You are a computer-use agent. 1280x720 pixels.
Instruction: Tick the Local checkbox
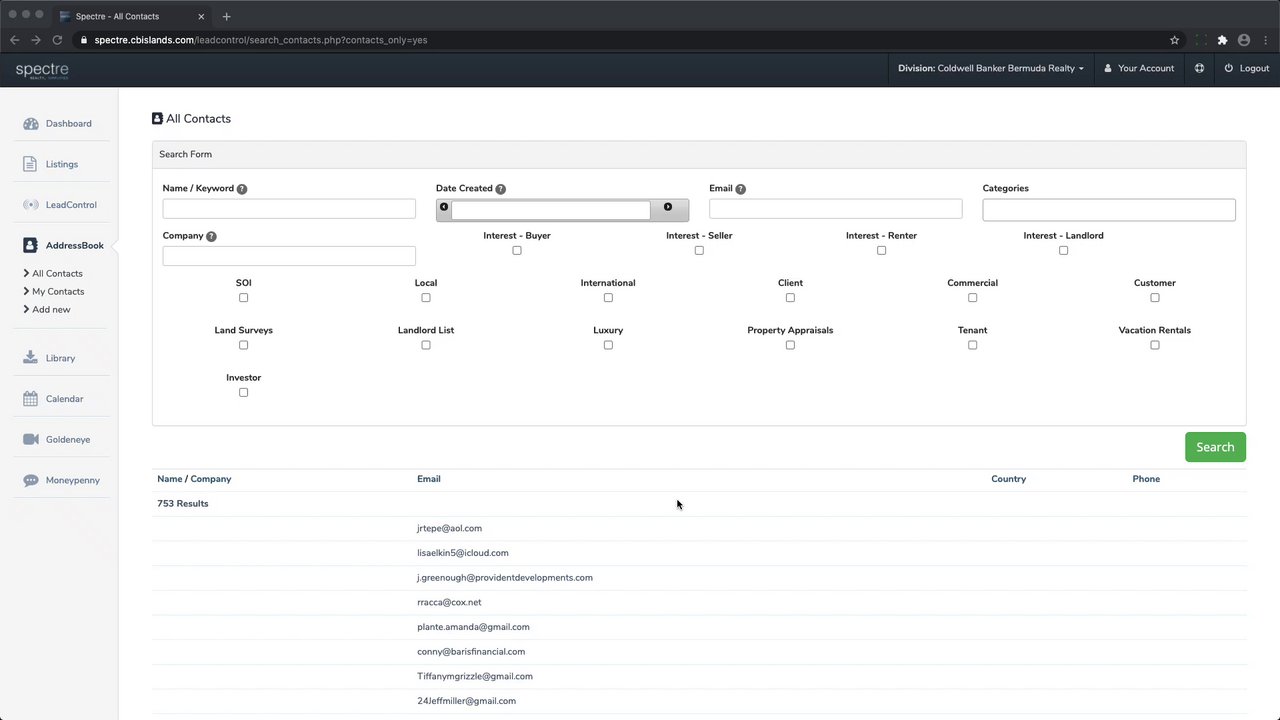426,297
